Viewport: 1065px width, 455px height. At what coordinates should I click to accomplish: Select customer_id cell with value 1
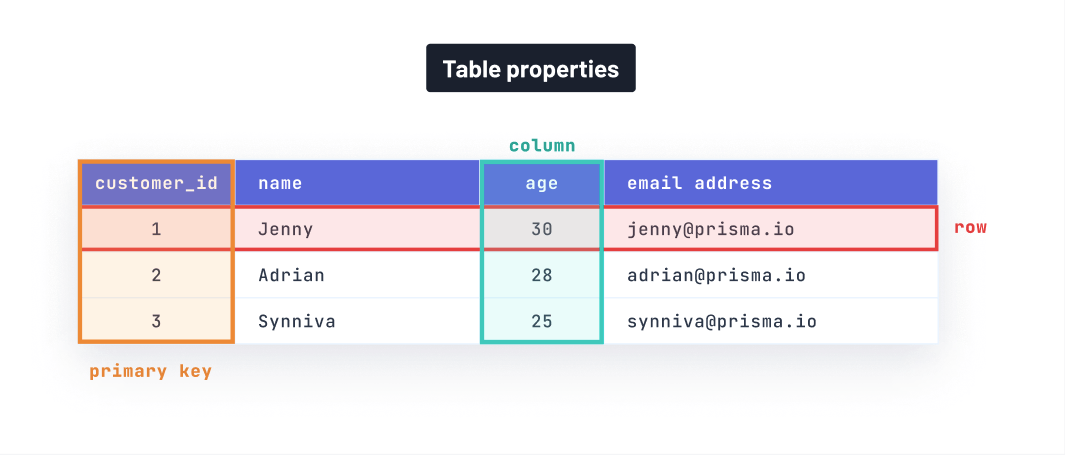coord(156,229)
